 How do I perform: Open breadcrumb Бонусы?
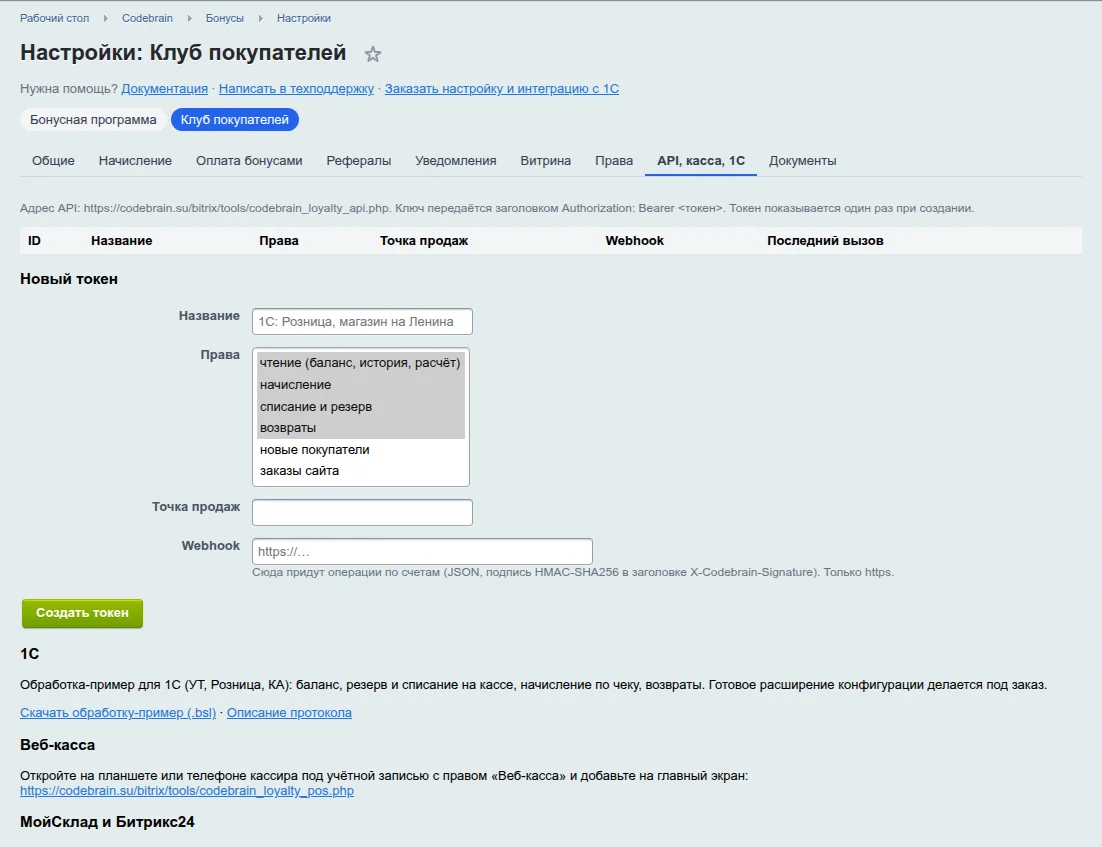click(x=224, y=18)
